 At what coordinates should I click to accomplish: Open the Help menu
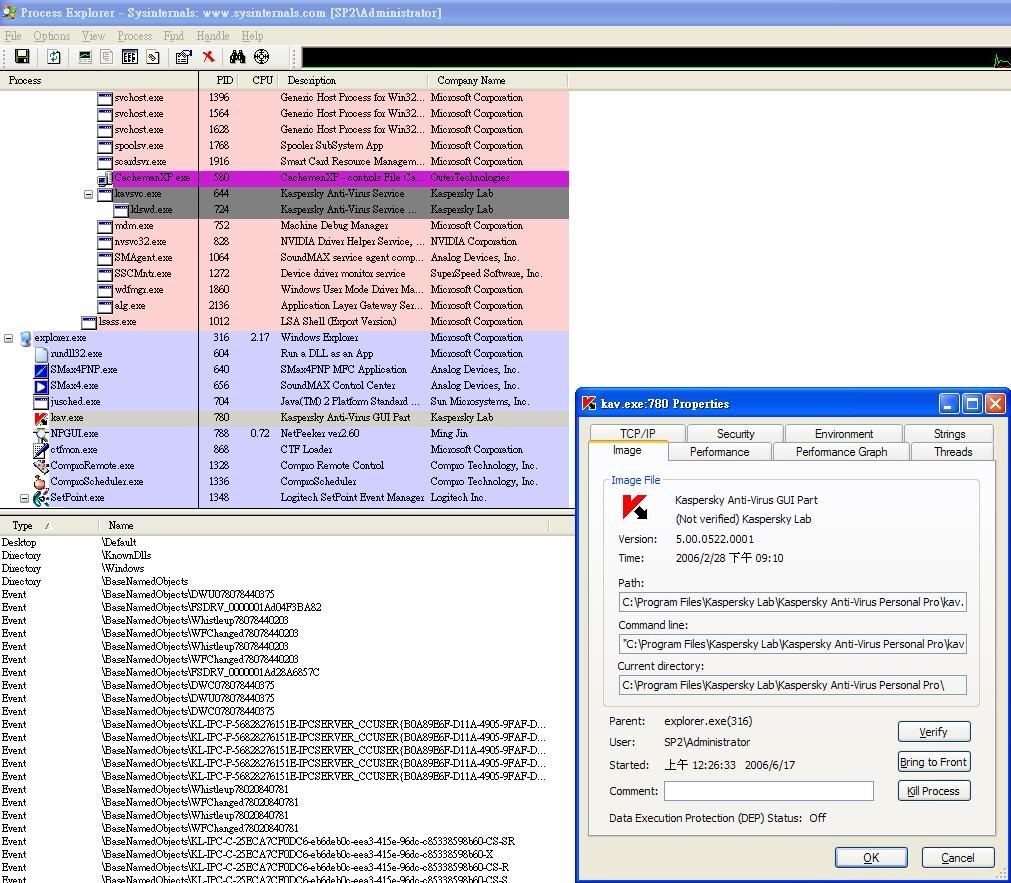pyautogui.click(x=252, y=36)
